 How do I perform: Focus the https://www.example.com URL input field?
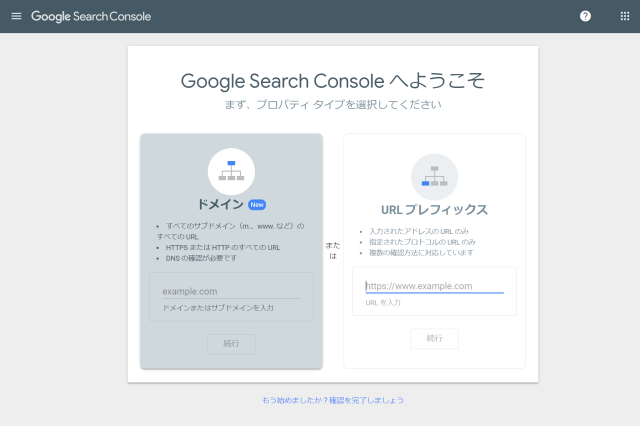click(x=434, y=286)
